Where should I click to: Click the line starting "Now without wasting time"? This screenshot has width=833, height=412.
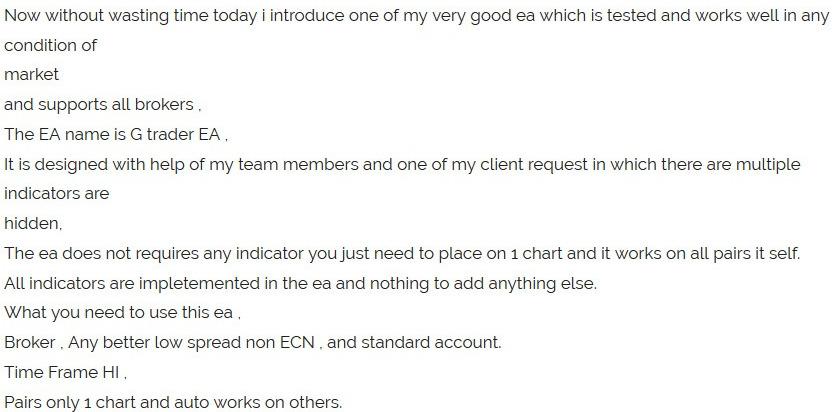point(416,17)
